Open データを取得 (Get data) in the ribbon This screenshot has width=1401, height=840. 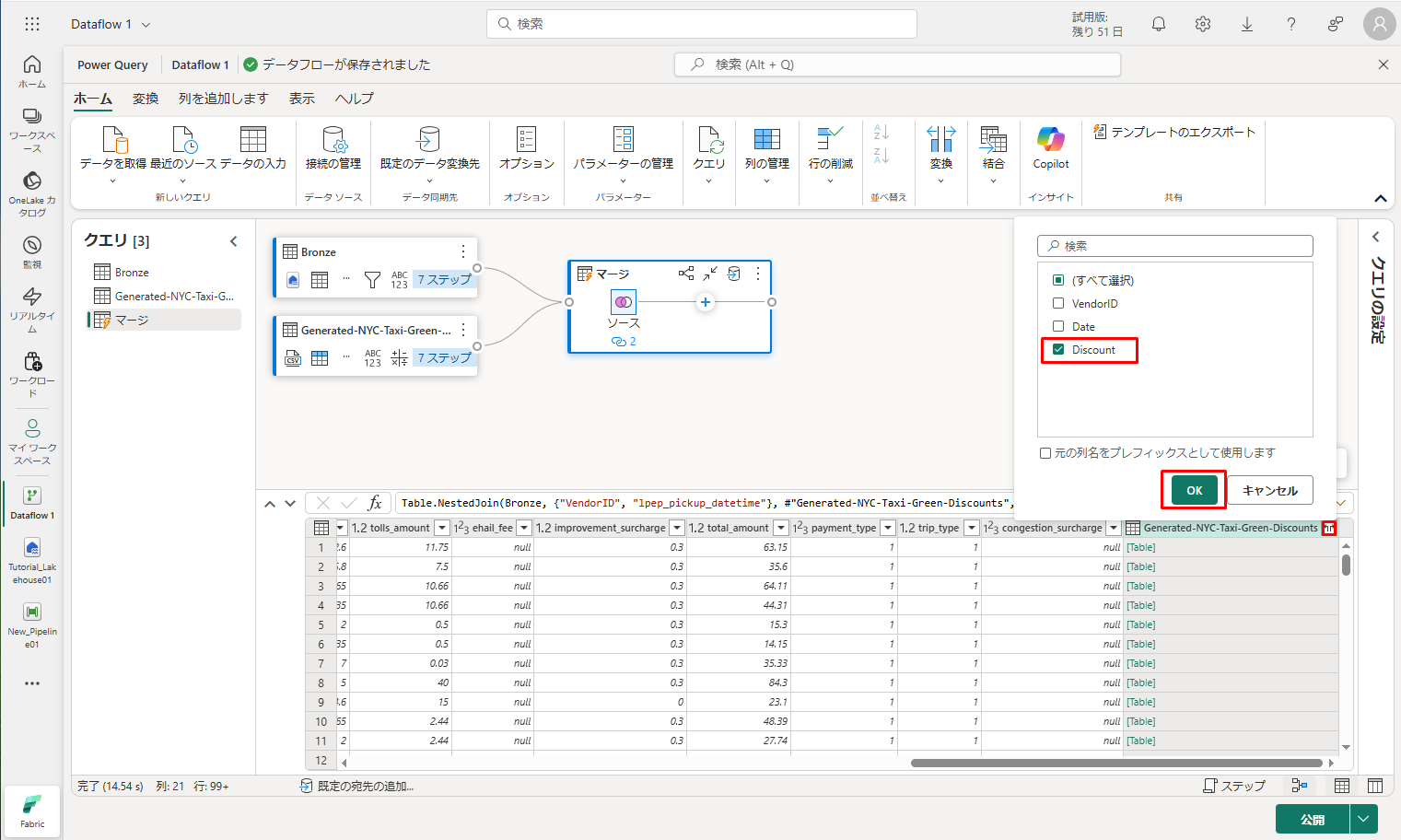pyautogui.click(x=113, y=147)
